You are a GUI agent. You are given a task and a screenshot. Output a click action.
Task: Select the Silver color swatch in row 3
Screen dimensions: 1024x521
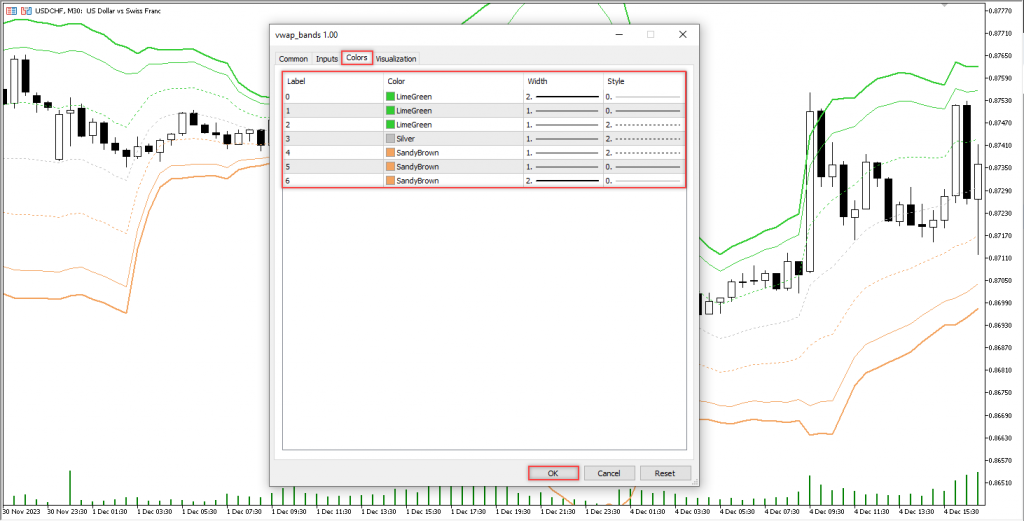coord(390,139)
